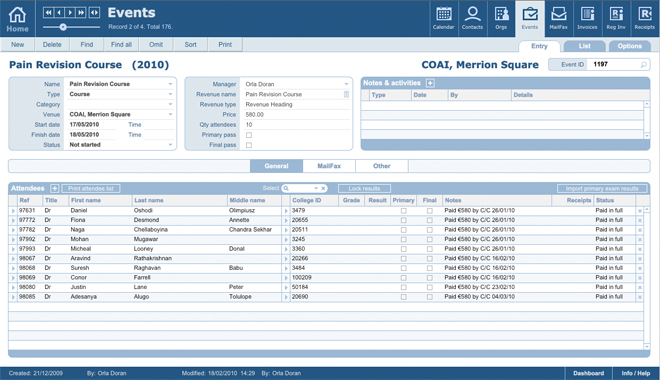Add a new attendee plus icon
Viewport: 660px width, 380px height.
[x=54, y=188]
